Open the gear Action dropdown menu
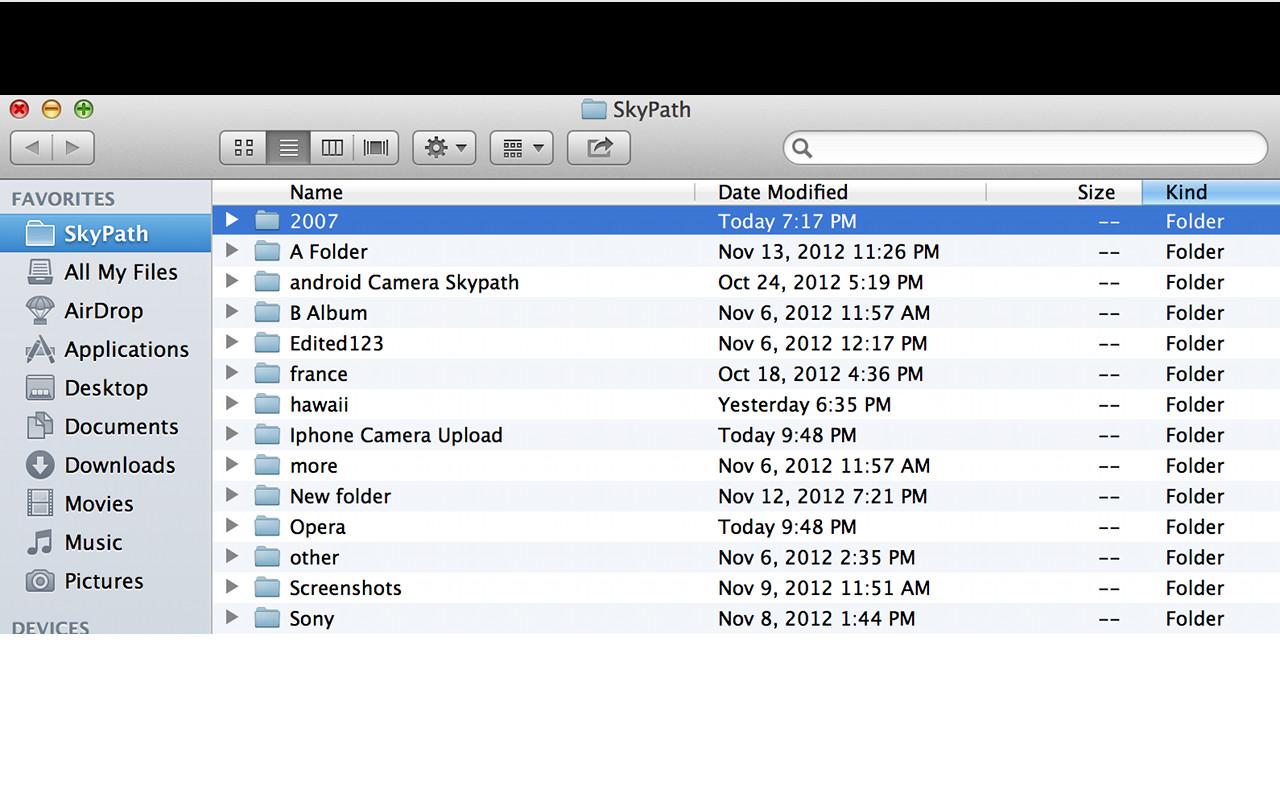The height and width of the screenshot is (800, 1280). (444, 148)
